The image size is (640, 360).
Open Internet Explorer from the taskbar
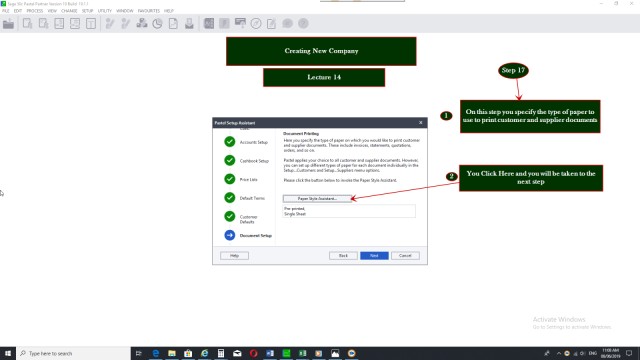pos(204,353)
